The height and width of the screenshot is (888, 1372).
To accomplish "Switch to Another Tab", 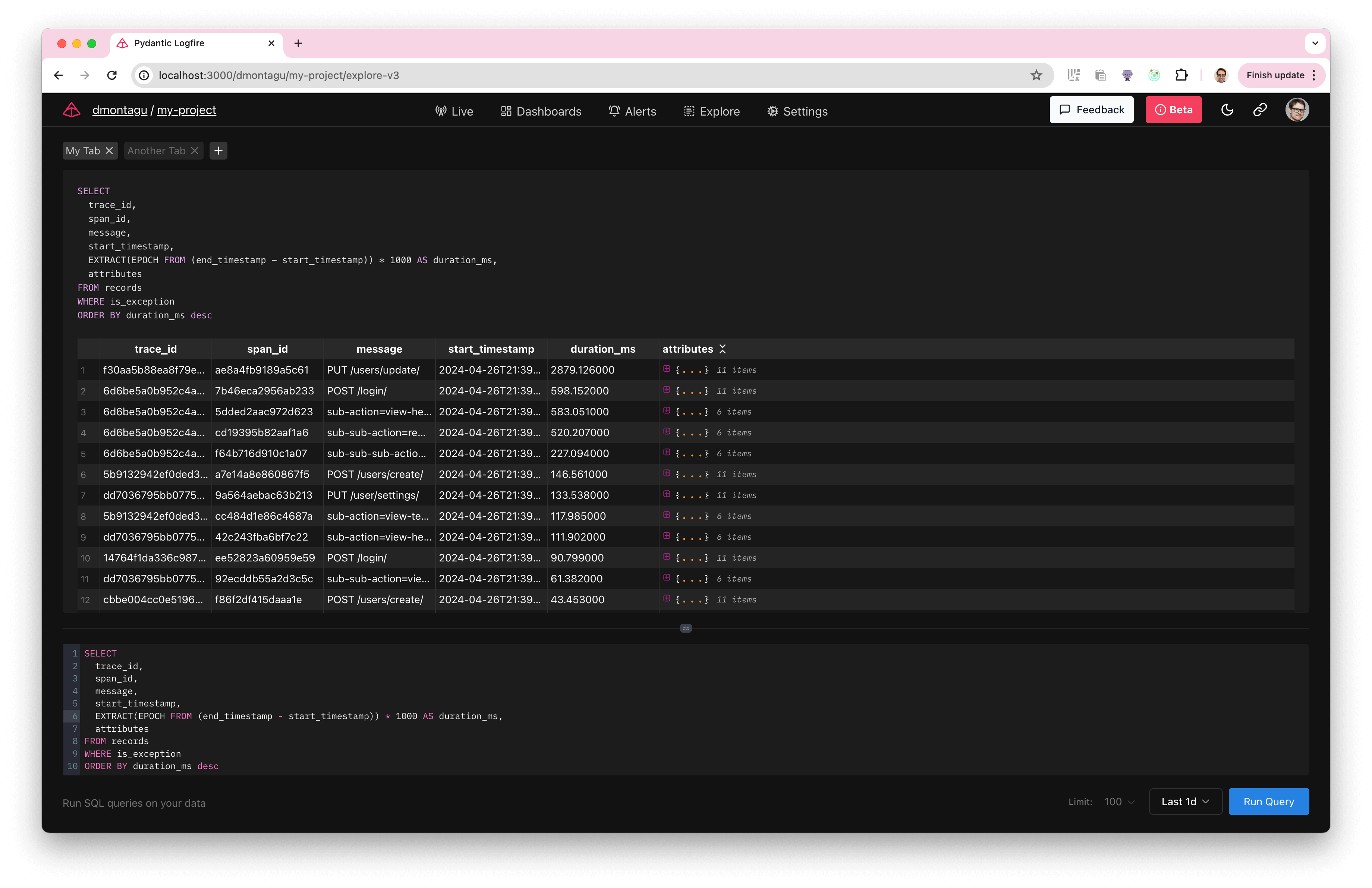I will point(156,150).
